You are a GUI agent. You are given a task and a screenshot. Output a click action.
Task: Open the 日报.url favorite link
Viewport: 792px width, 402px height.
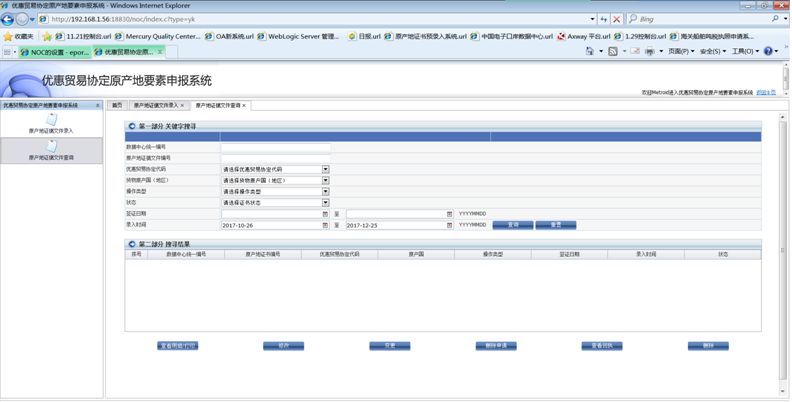point(364,36)
